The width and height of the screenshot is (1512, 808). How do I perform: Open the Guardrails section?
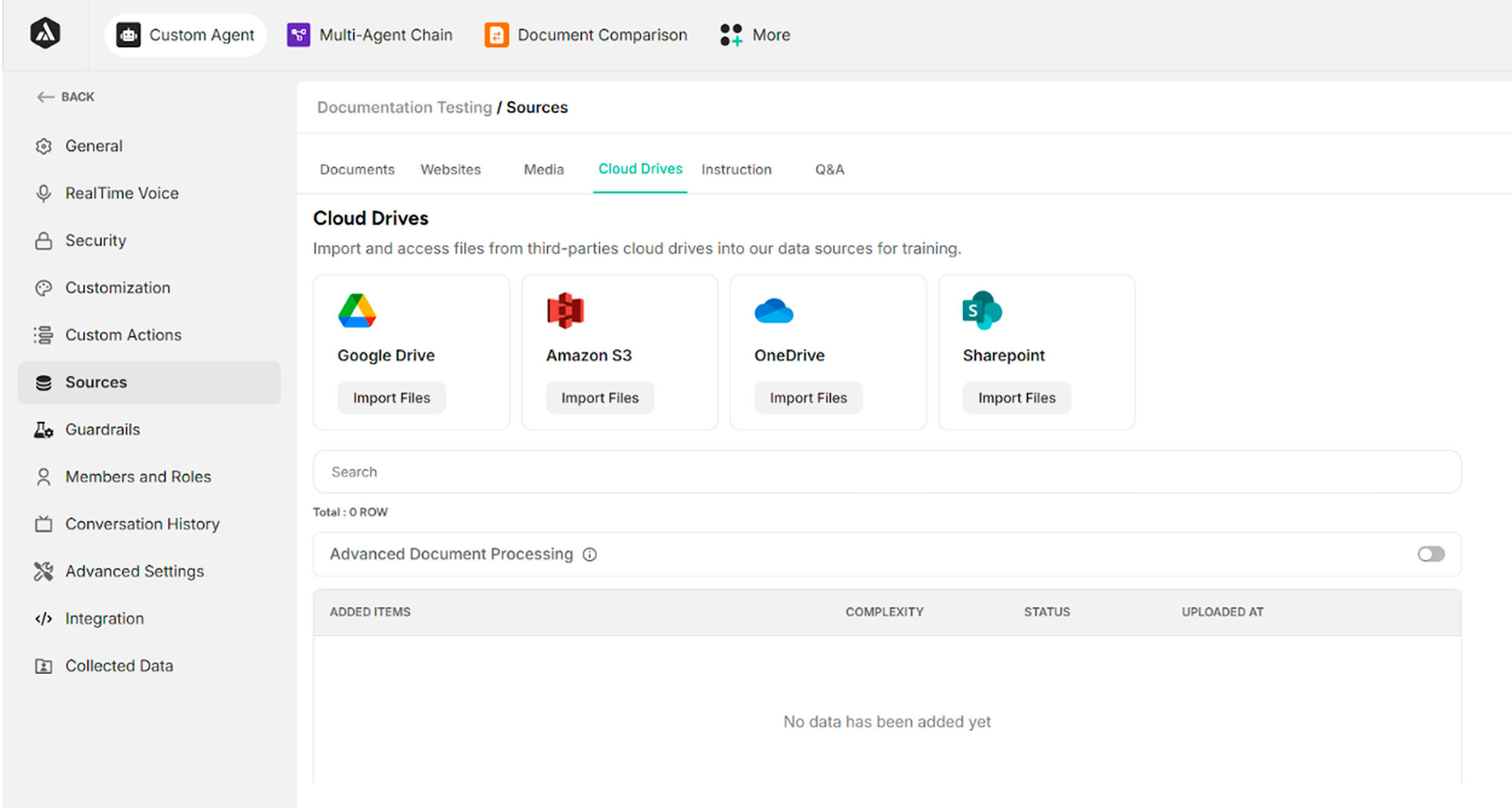[x=102, y=429]
